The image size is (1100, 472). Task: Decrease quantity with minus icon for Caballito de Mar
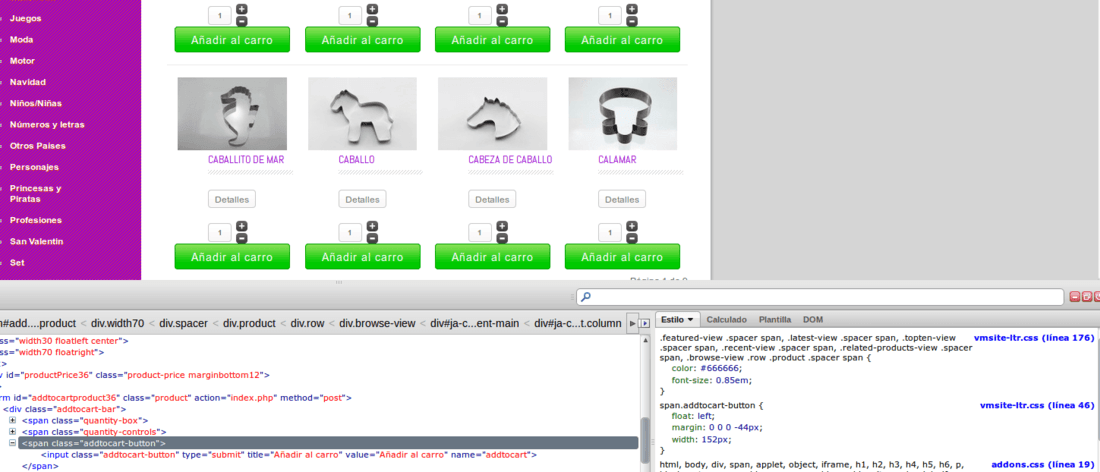pos(242,238)
